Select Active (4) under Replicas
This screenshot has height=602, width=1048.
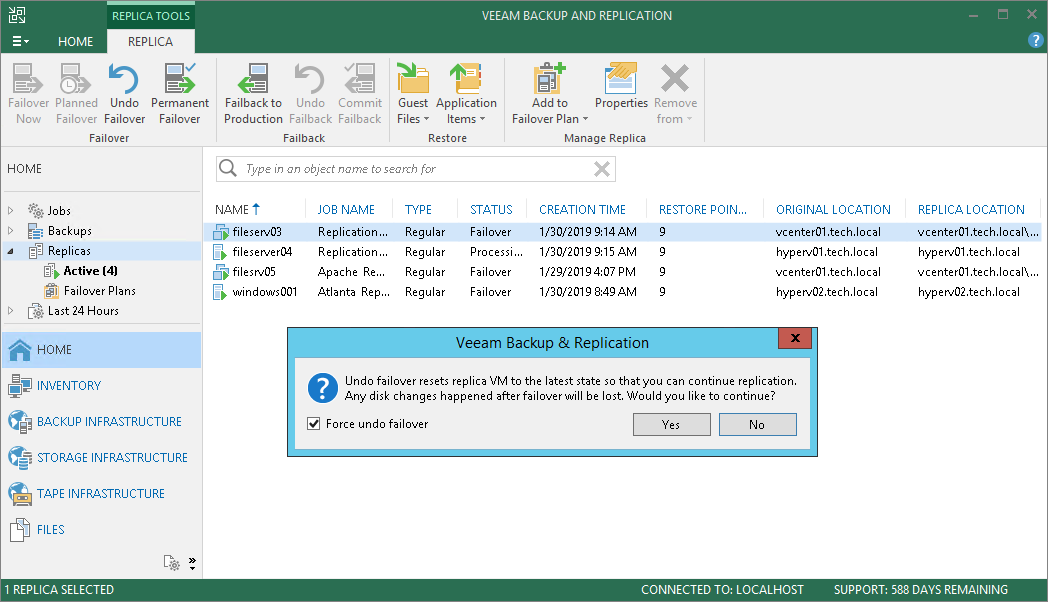coord(90,271)
